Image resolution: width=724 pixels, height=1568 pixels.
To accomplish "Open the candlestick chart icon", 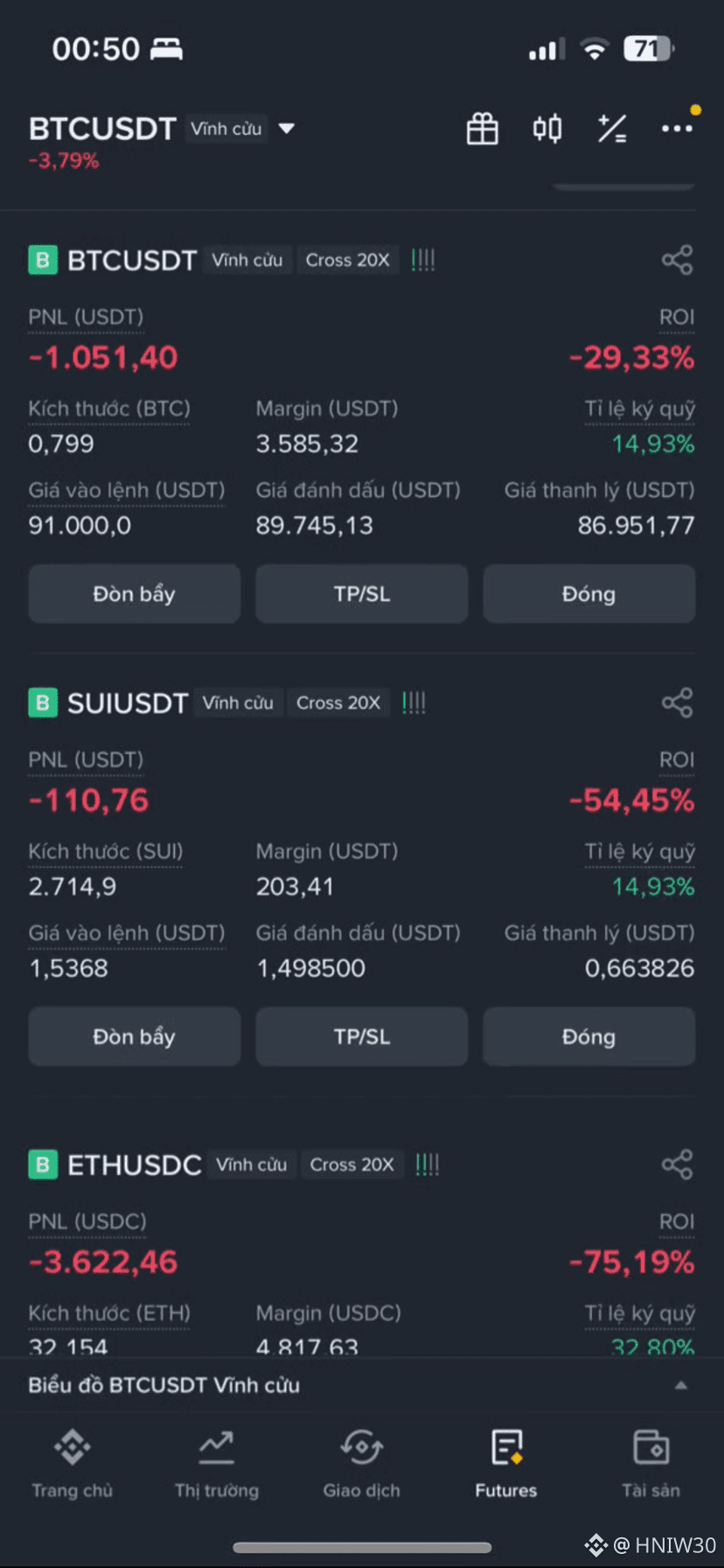I will 547,129.
